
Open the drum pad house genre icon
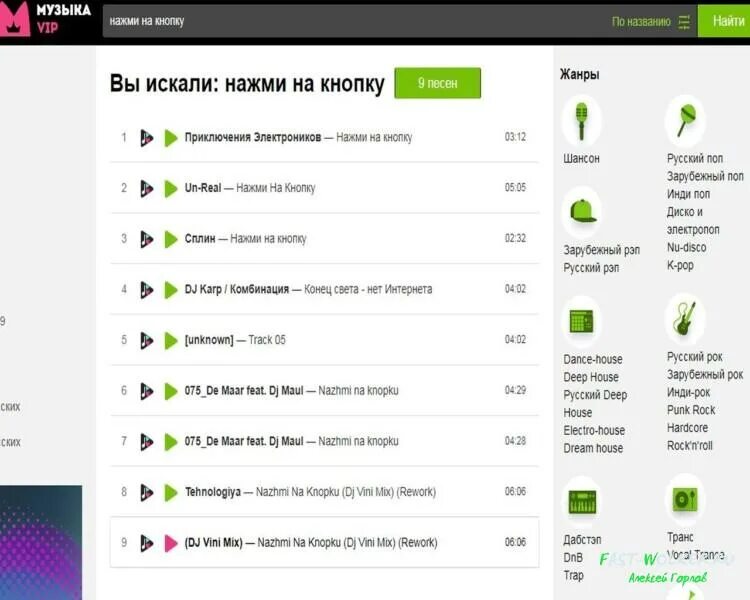[x=582, y=321]
